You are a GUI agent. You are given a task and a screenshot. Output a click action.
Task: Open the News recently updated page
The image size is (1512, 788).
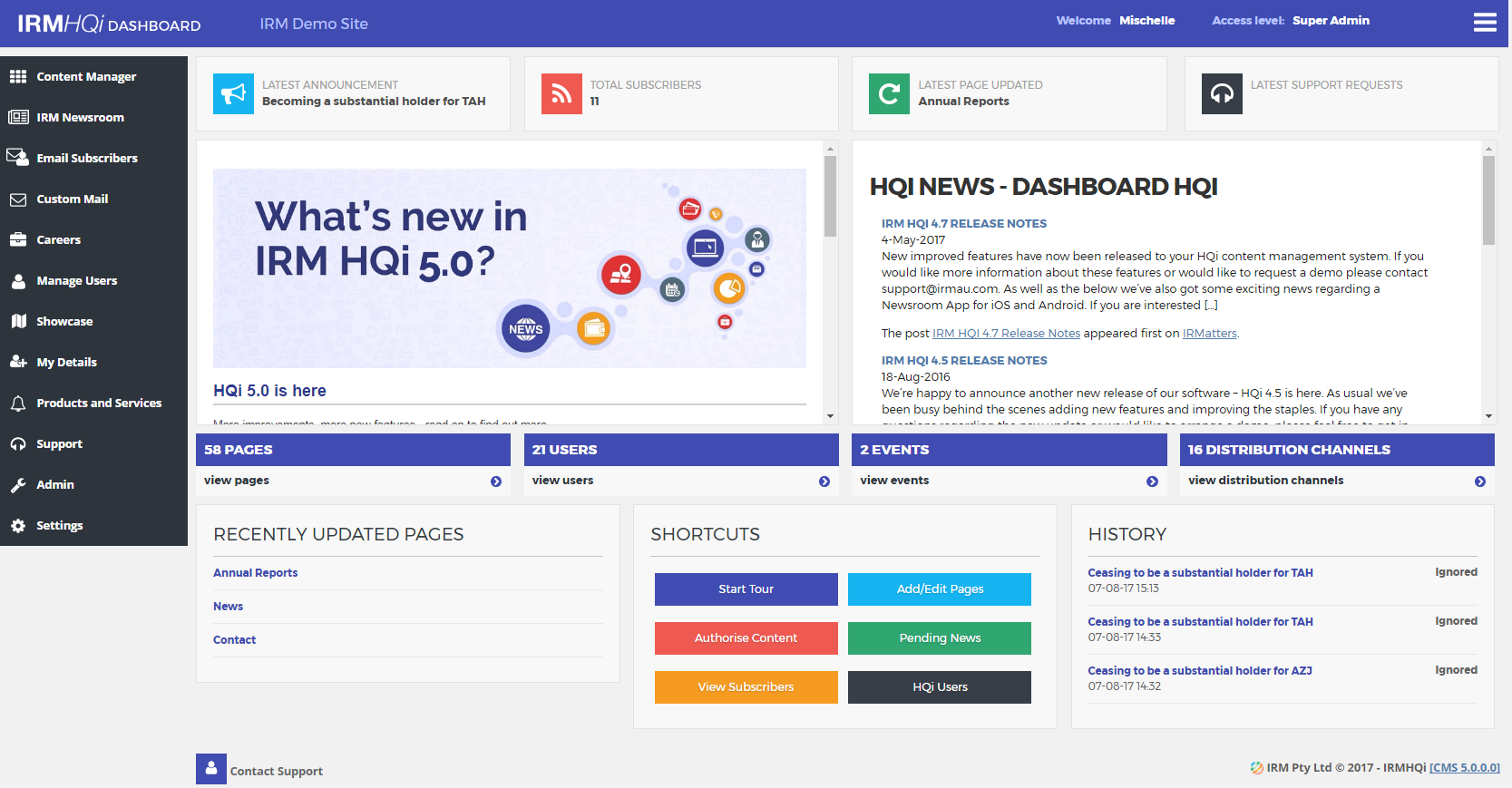[228, 607]
